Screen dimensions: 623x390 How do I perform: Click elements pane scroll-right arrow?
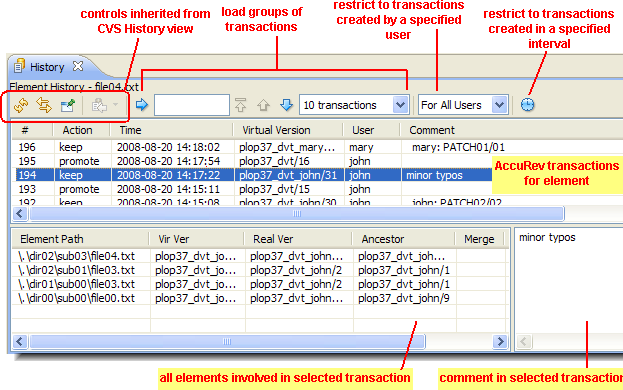501,342
